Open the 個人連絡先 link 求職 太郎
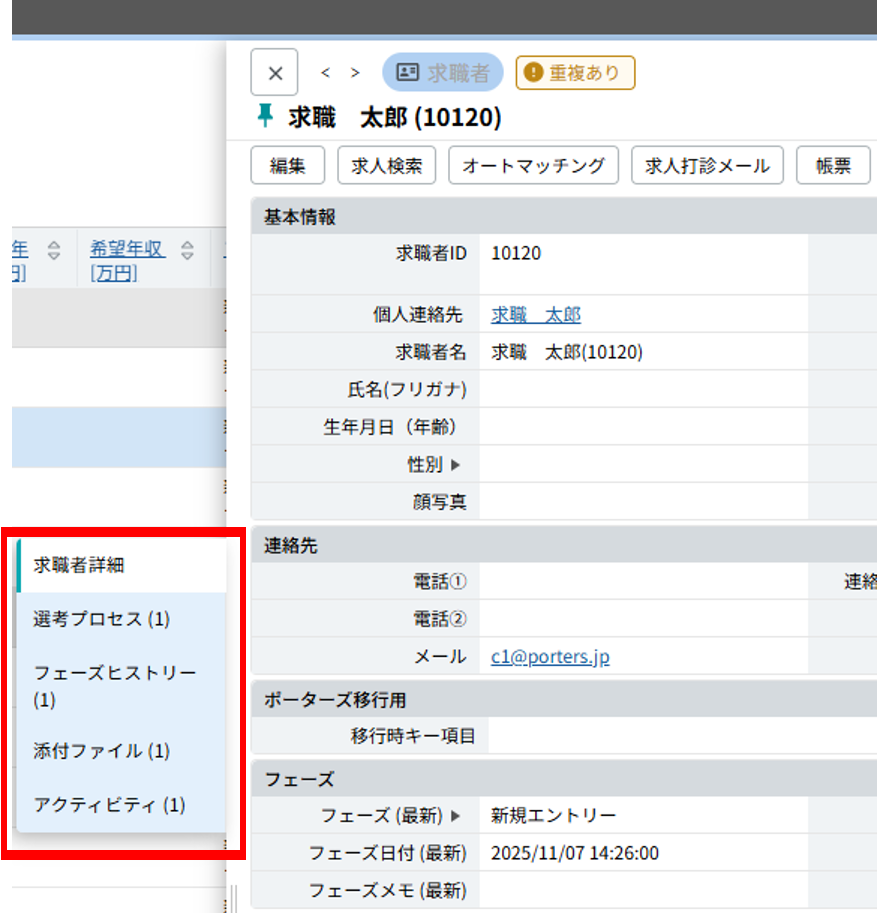The height and width of the screenshot is (913, 878). (x=535, y=315)
